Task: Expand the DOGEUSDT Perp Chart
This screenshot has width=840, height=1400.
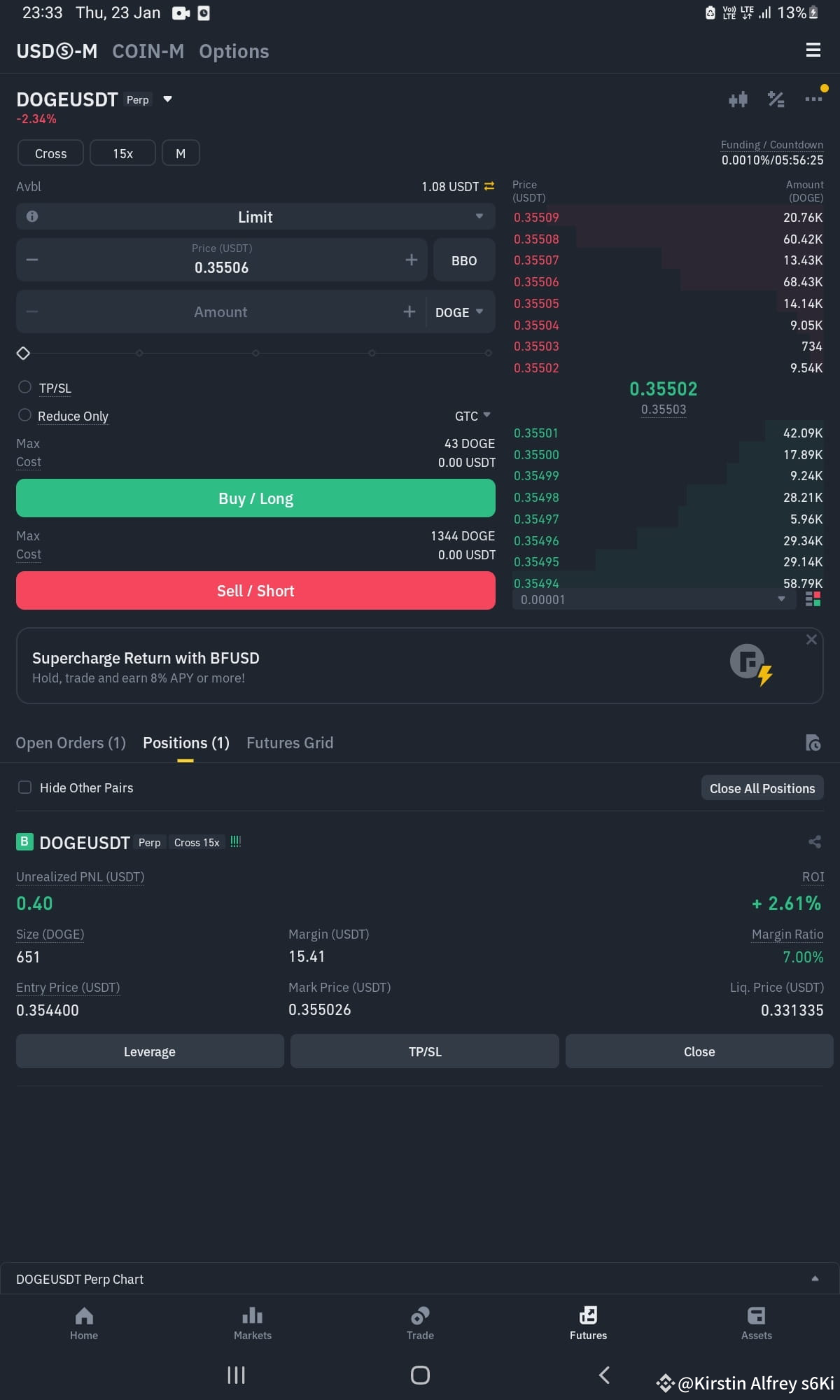Action: (420, 1279)
